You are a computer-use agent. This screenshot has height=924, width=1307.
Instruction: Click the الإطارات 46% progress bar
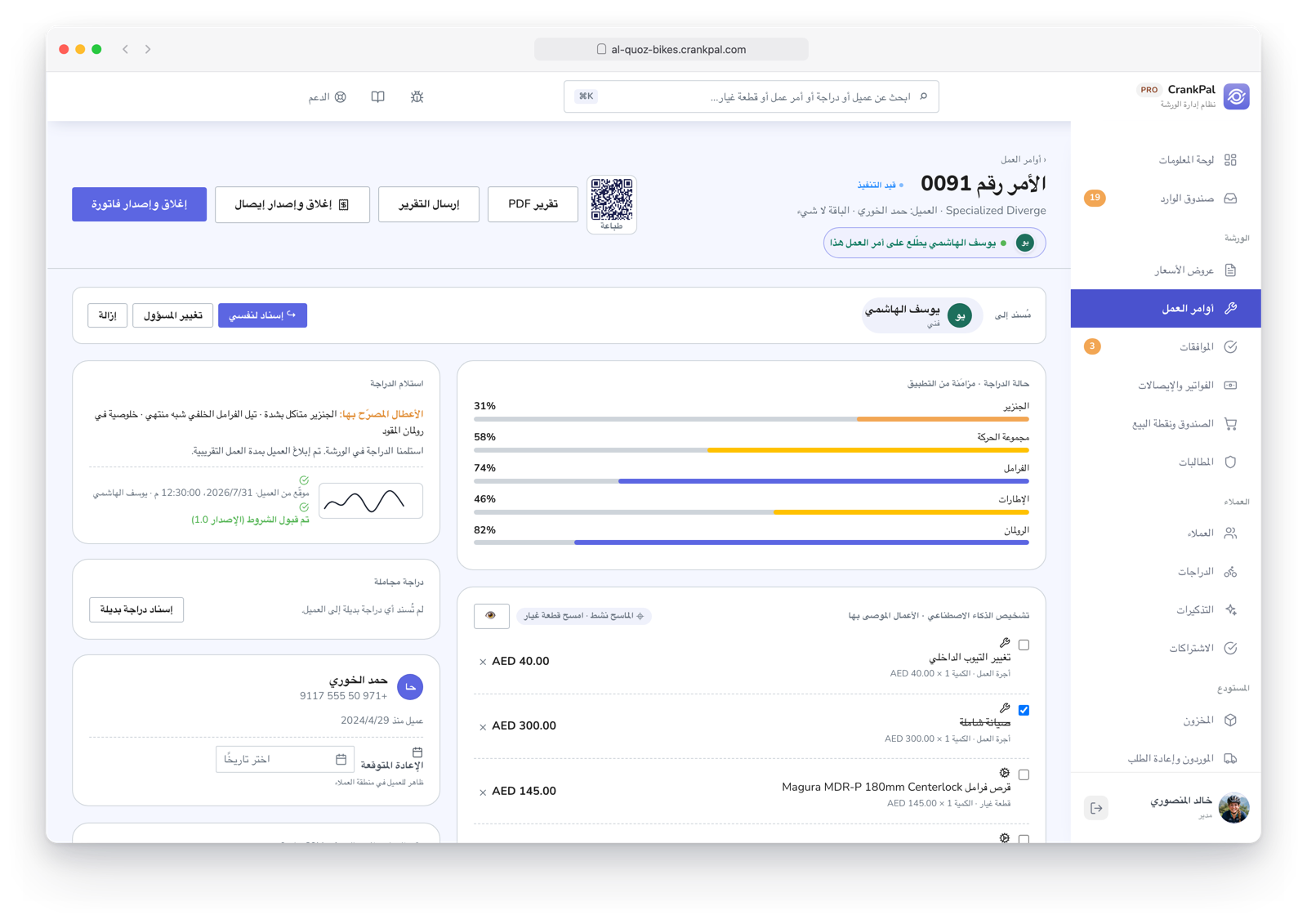[751, 512]
